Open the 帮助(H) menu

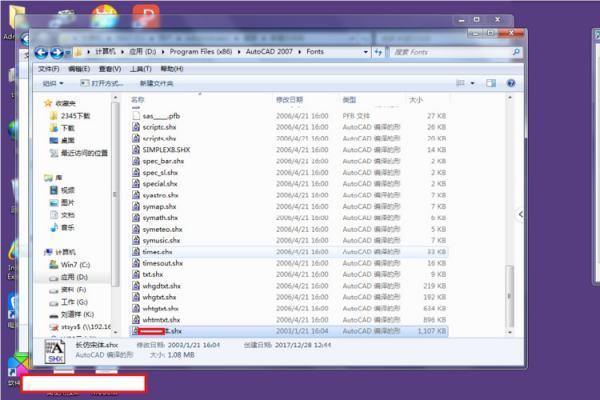point(172,69)
